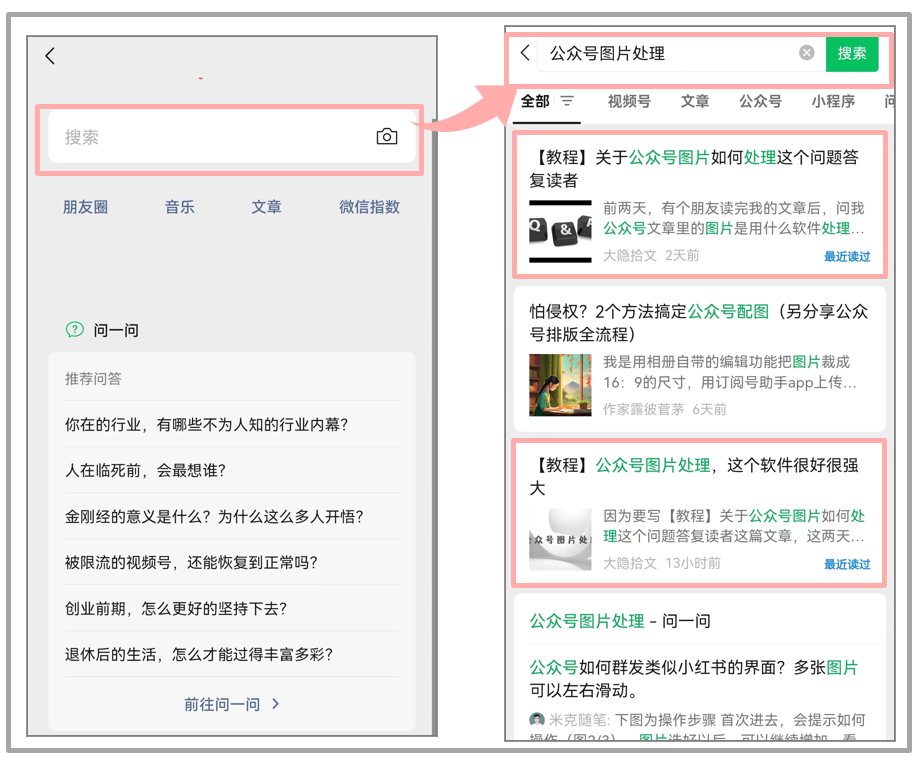Tap the 问一问 green bubble icon

pyautogui.click(x=74, y=330)
